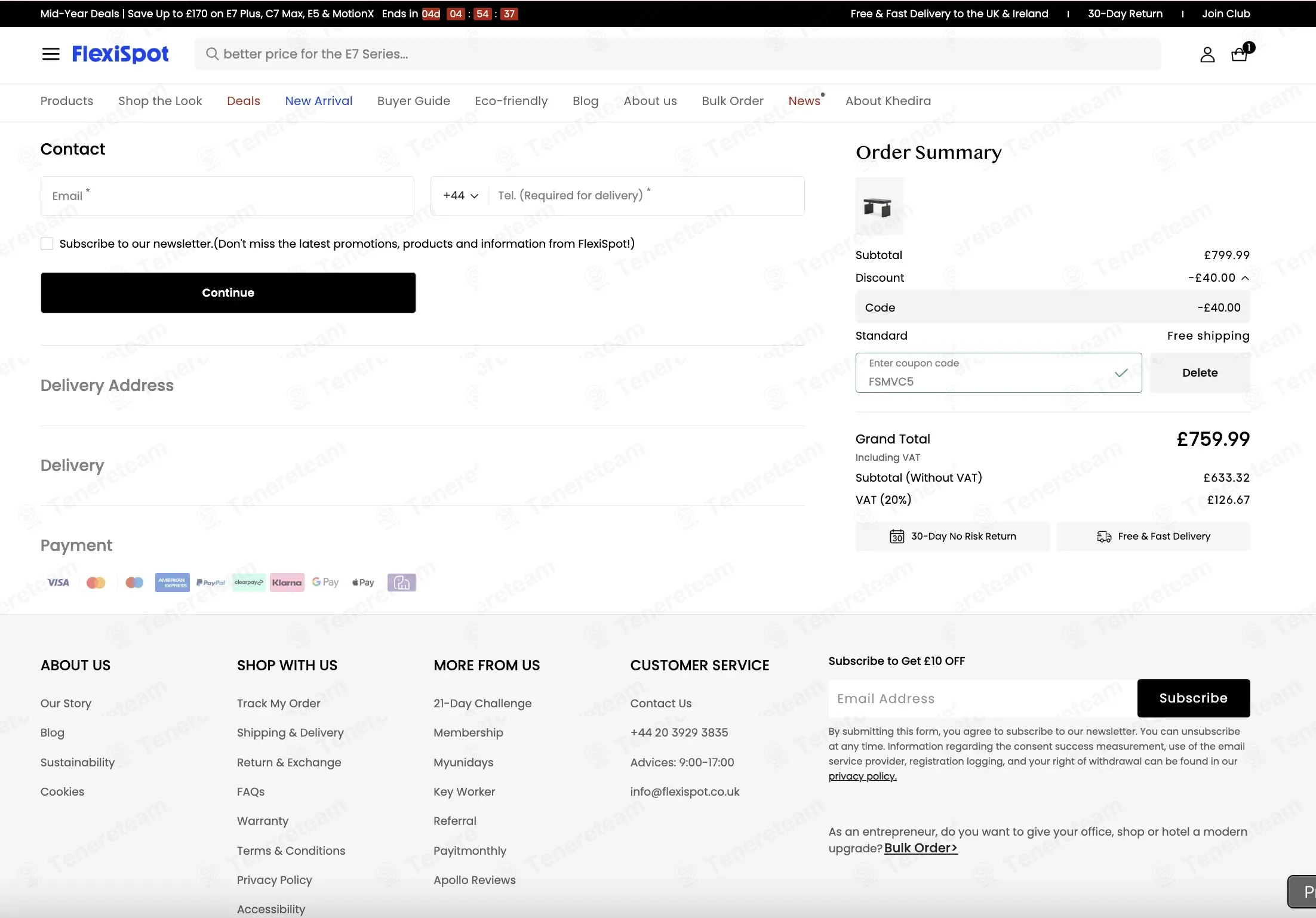Open Apollo Reviews link
Image resolution: width=1316 pixels, height=918 pixels.
(474, 880)
